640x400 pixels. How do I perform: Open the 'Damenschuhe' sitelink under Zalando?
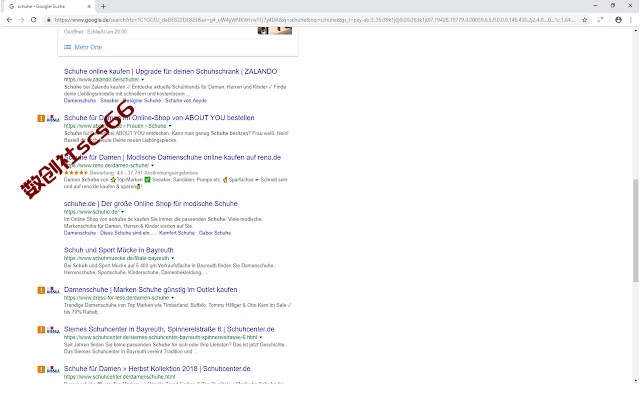click(80, 100)
